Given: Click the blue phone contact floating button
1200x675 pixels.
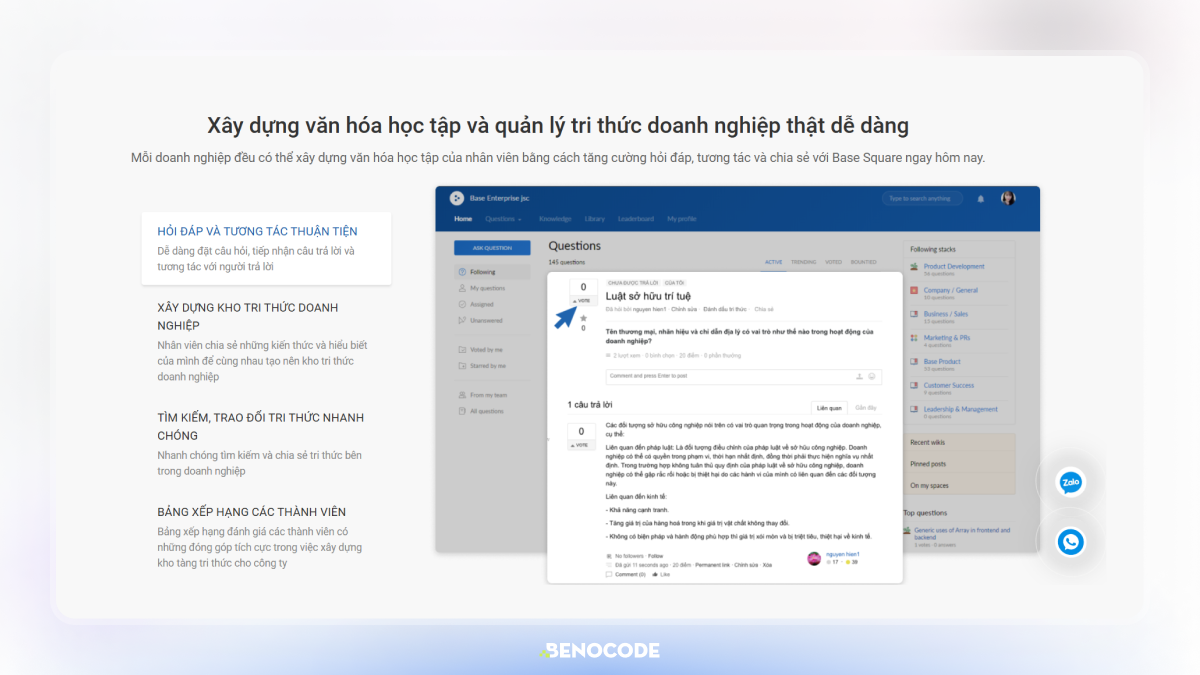Looking at the screenshot, I should 1071,542.
